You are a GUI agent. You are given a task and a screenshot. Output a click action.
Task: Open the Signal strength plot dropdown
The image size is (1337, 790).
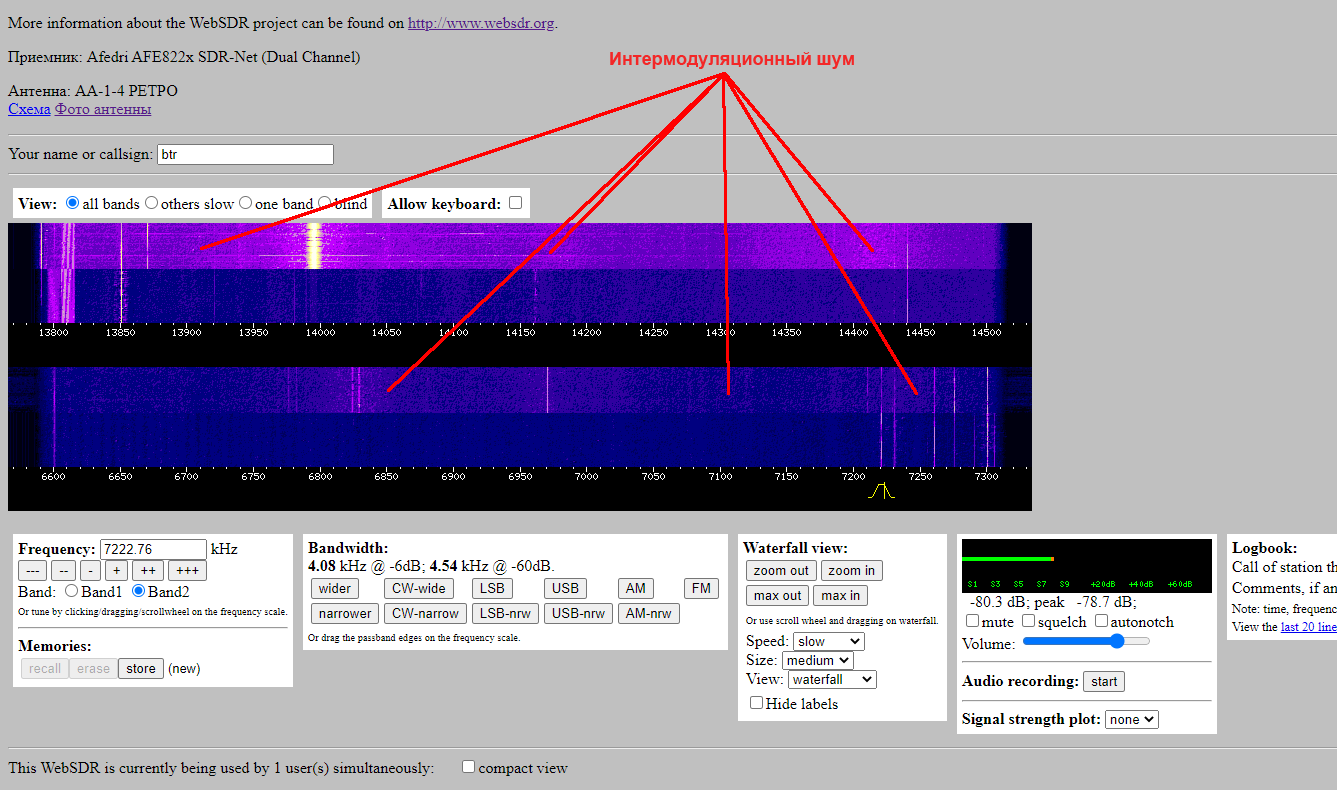(x=1132, y=719)
